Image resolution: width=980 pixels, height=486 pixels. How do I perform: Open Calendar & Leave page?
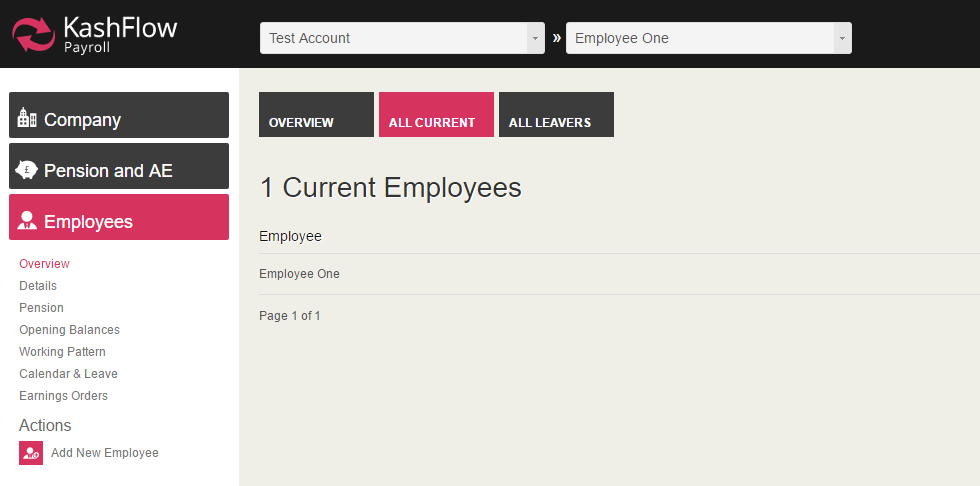pyautogui.click(x=68, y=374)
